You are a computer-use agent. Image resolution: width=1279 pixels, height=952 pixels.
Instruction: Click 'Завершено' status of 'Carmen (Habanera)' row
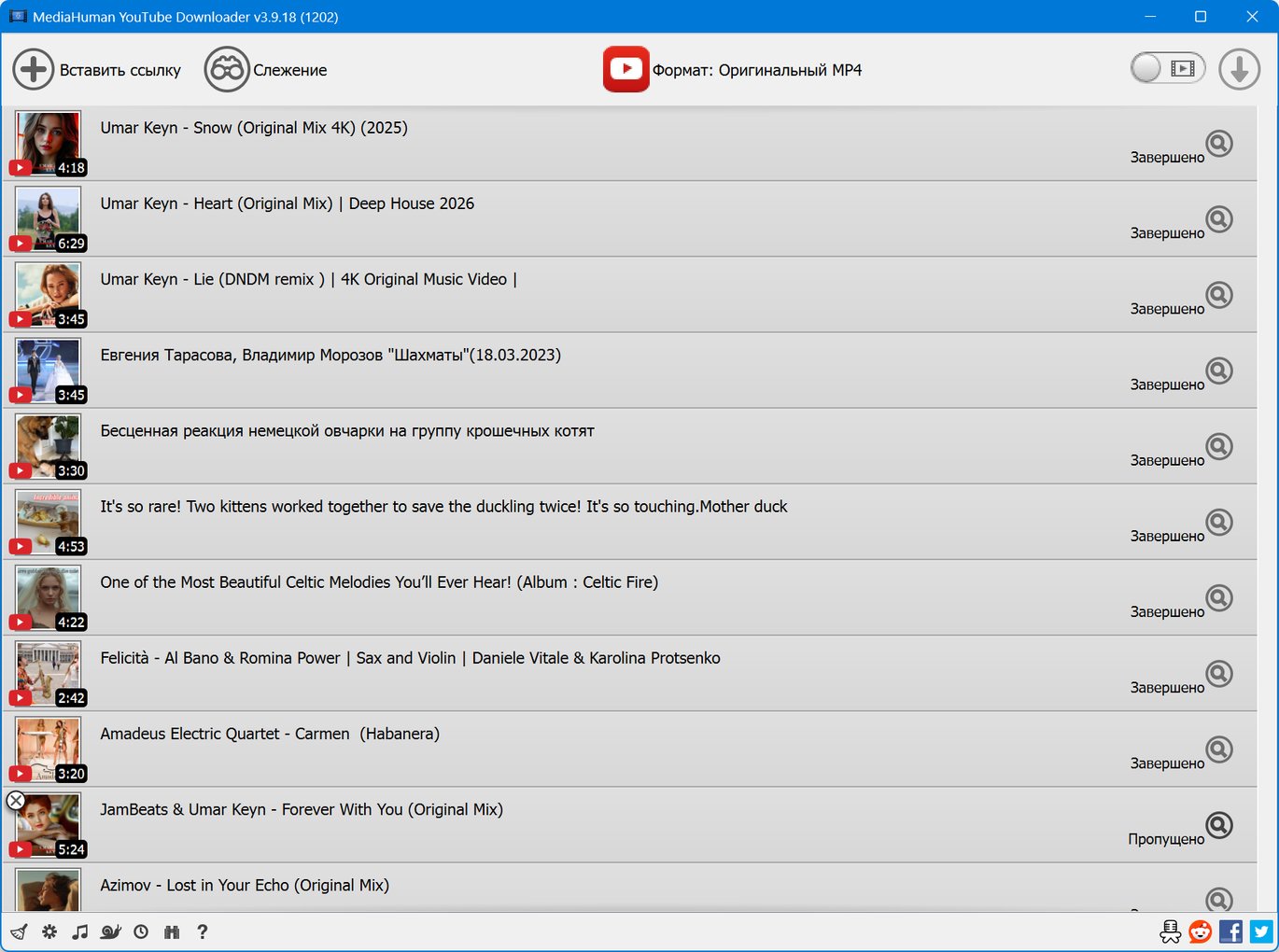[x=1167, y=763]
